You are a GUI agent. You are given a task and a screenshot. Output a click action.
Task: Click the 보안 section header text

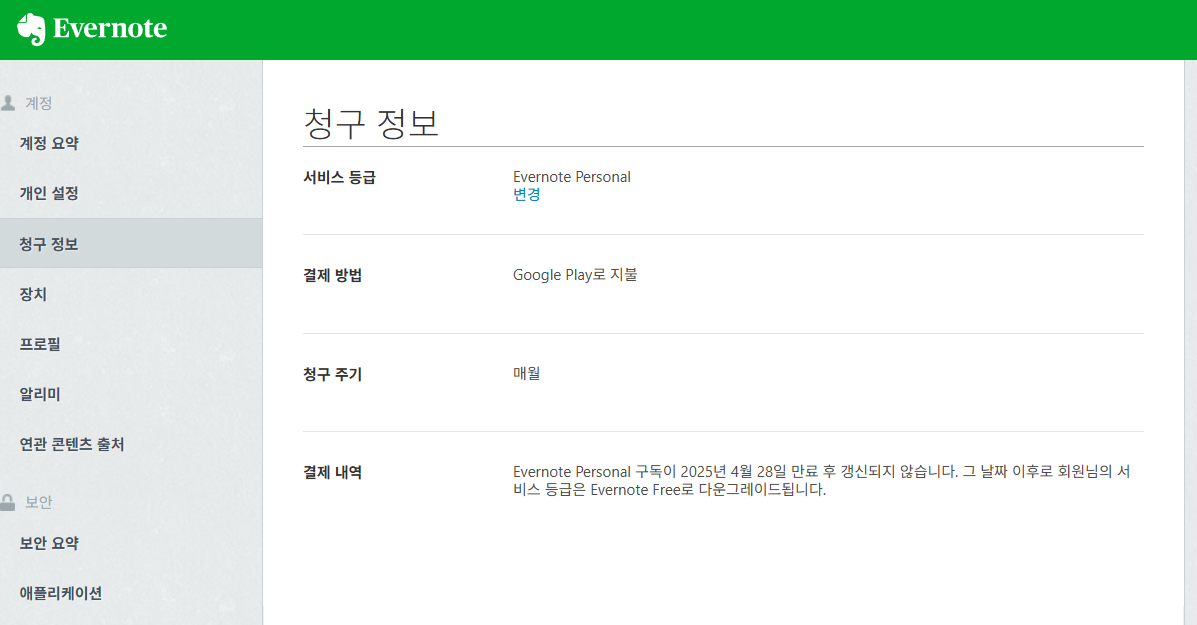(x=38, y=501)
